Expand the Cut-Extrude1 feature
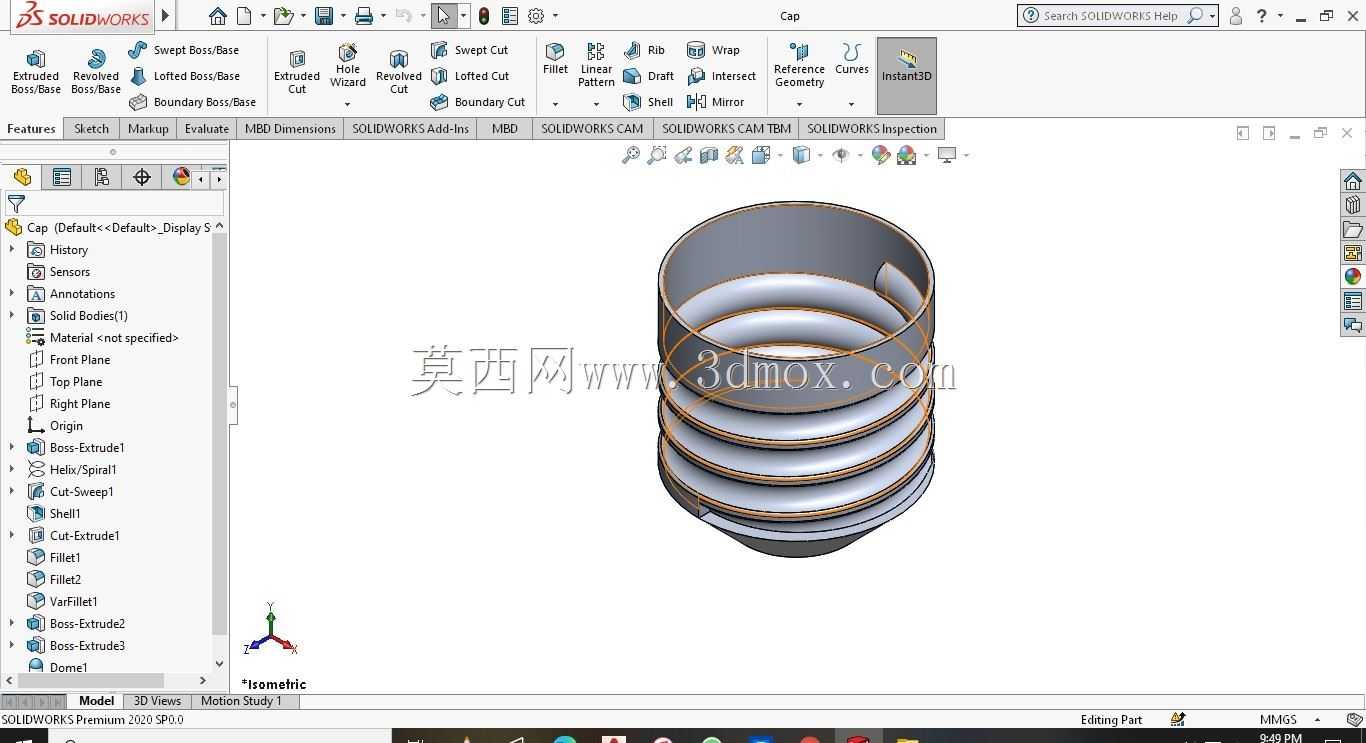 pyautogui.click(x=12, y=536)
